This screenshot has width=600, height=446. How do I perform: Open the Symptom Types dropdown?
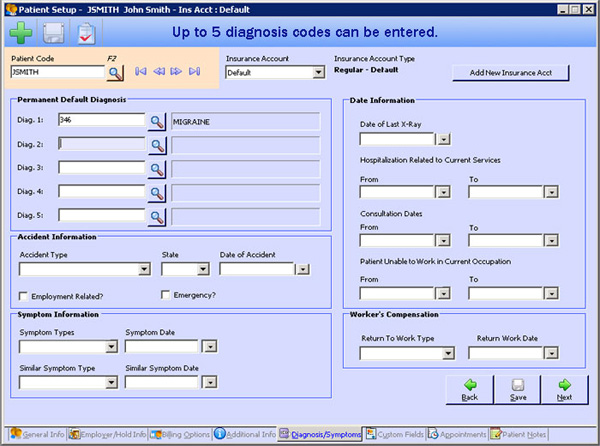point(112,347)
